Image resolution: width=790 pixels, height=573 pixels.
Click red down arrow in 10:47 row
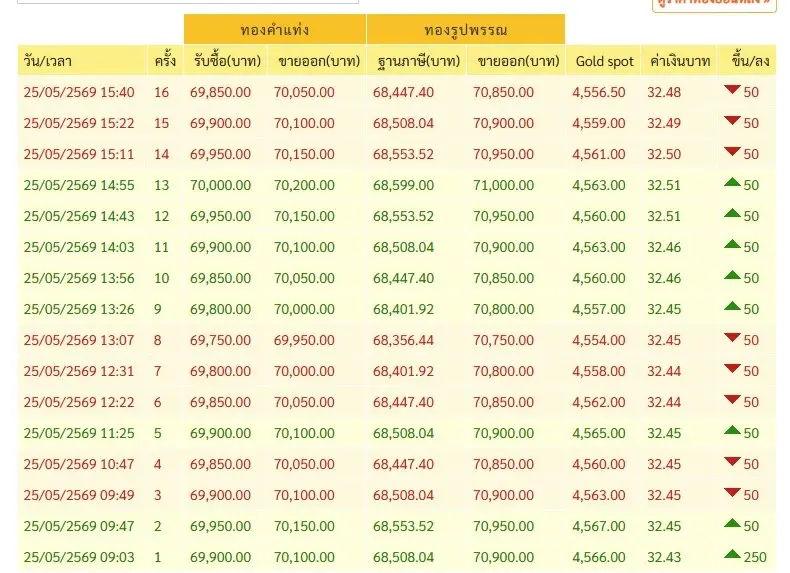pos(732,462)
